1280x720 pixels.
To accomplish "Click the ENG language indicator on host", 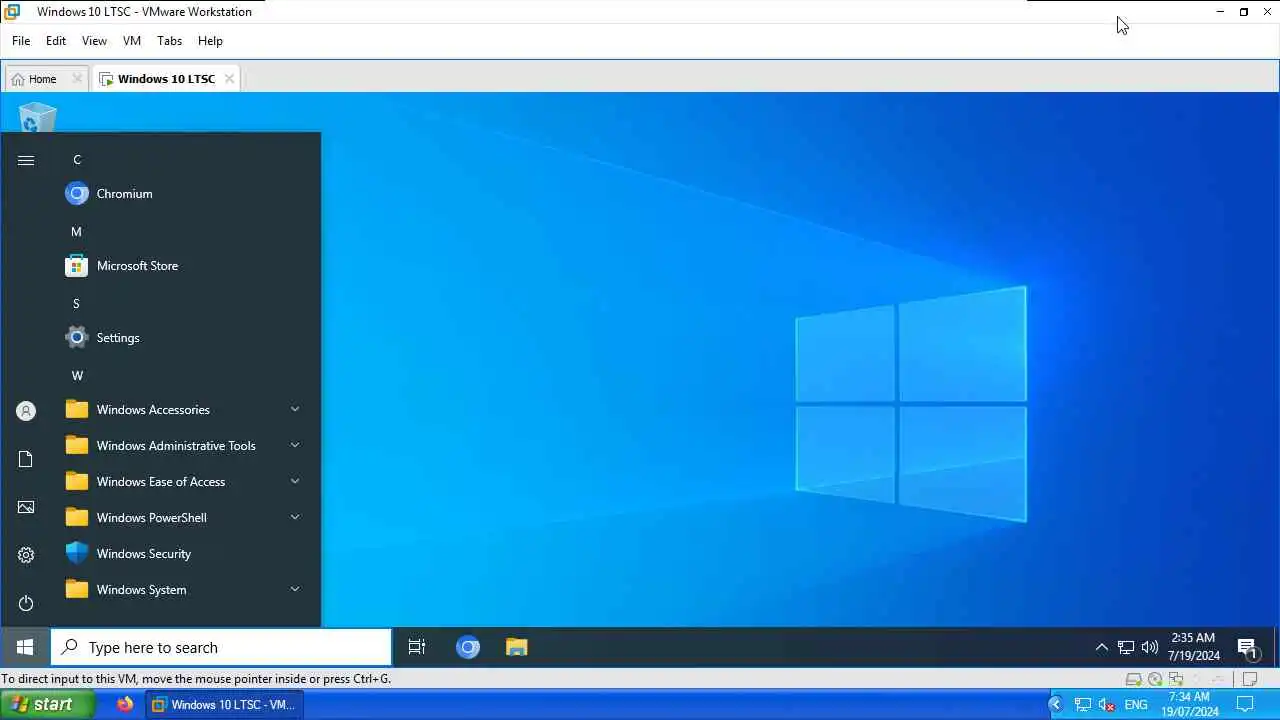I will (x=1136, y=705).
